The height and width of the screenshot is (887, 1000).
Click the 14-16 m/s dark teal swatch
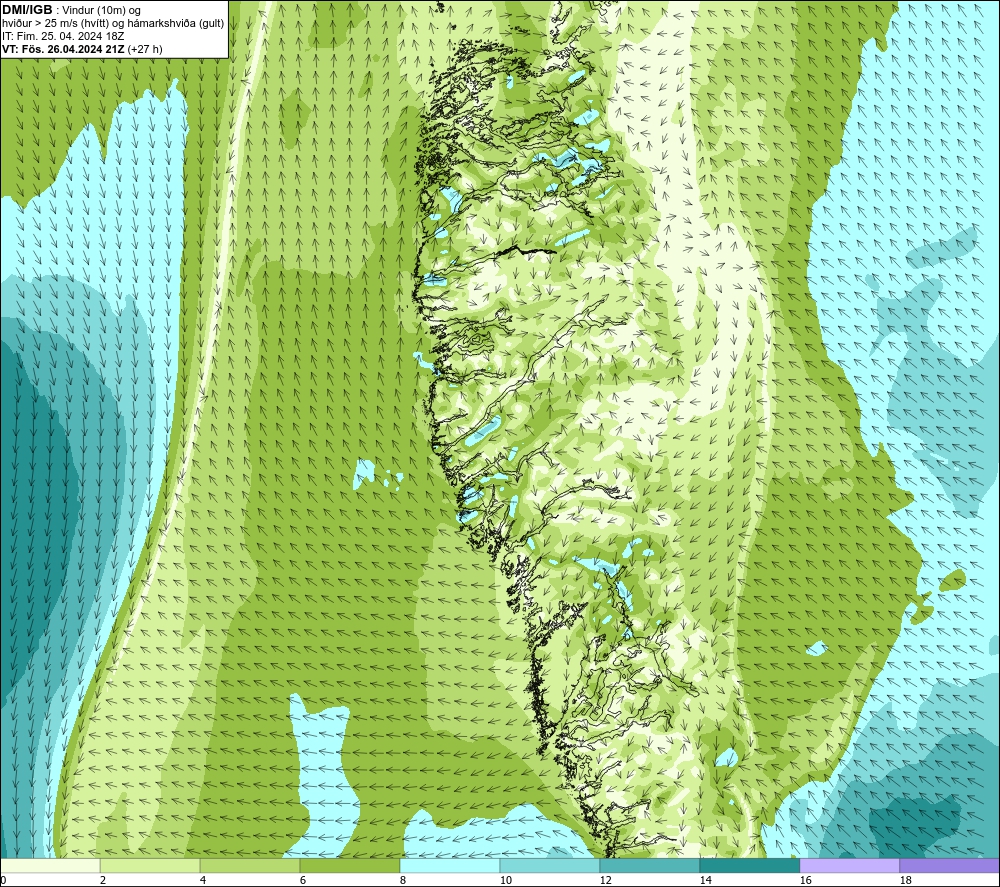click(x=750, y=866)
